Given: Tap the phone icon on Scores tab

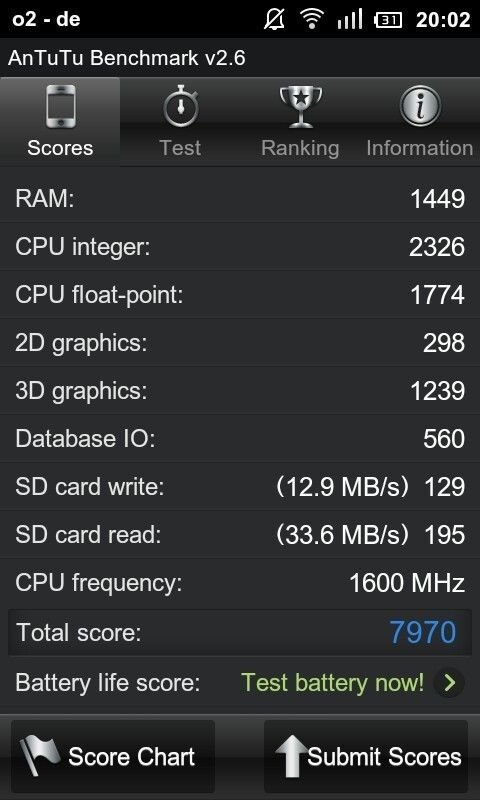Looking at the screenshot, I should [x=61, y=107].
